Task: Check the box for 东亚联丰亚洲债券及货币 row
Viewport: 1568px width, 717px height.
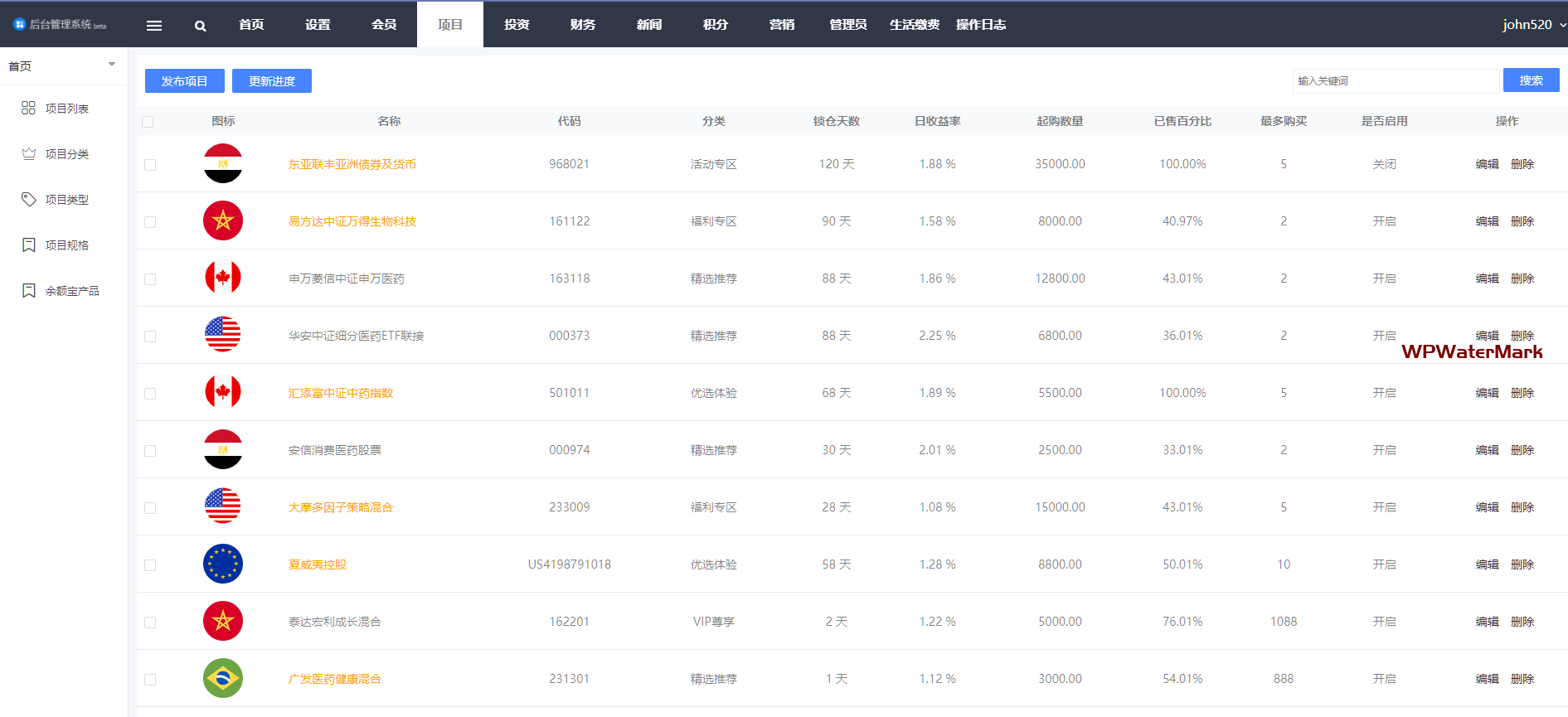Action: (150, 165)
